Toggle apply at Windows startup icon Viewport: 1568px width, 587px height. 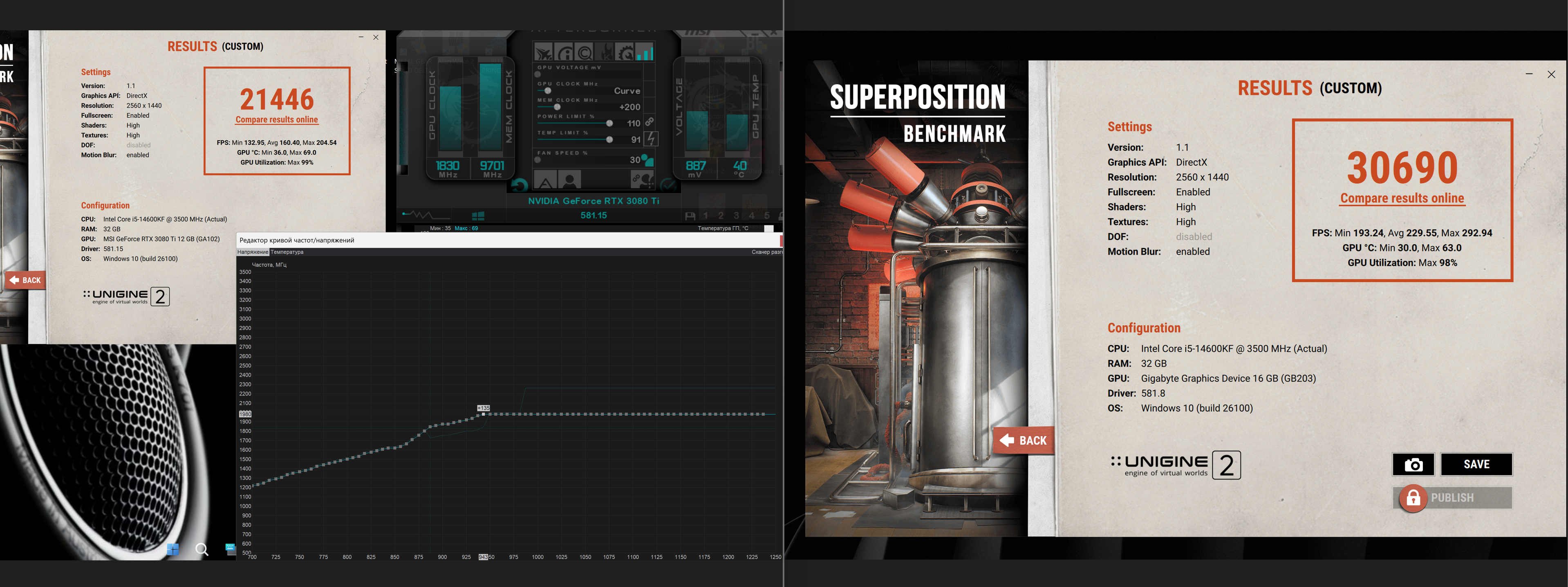point(478,216)
